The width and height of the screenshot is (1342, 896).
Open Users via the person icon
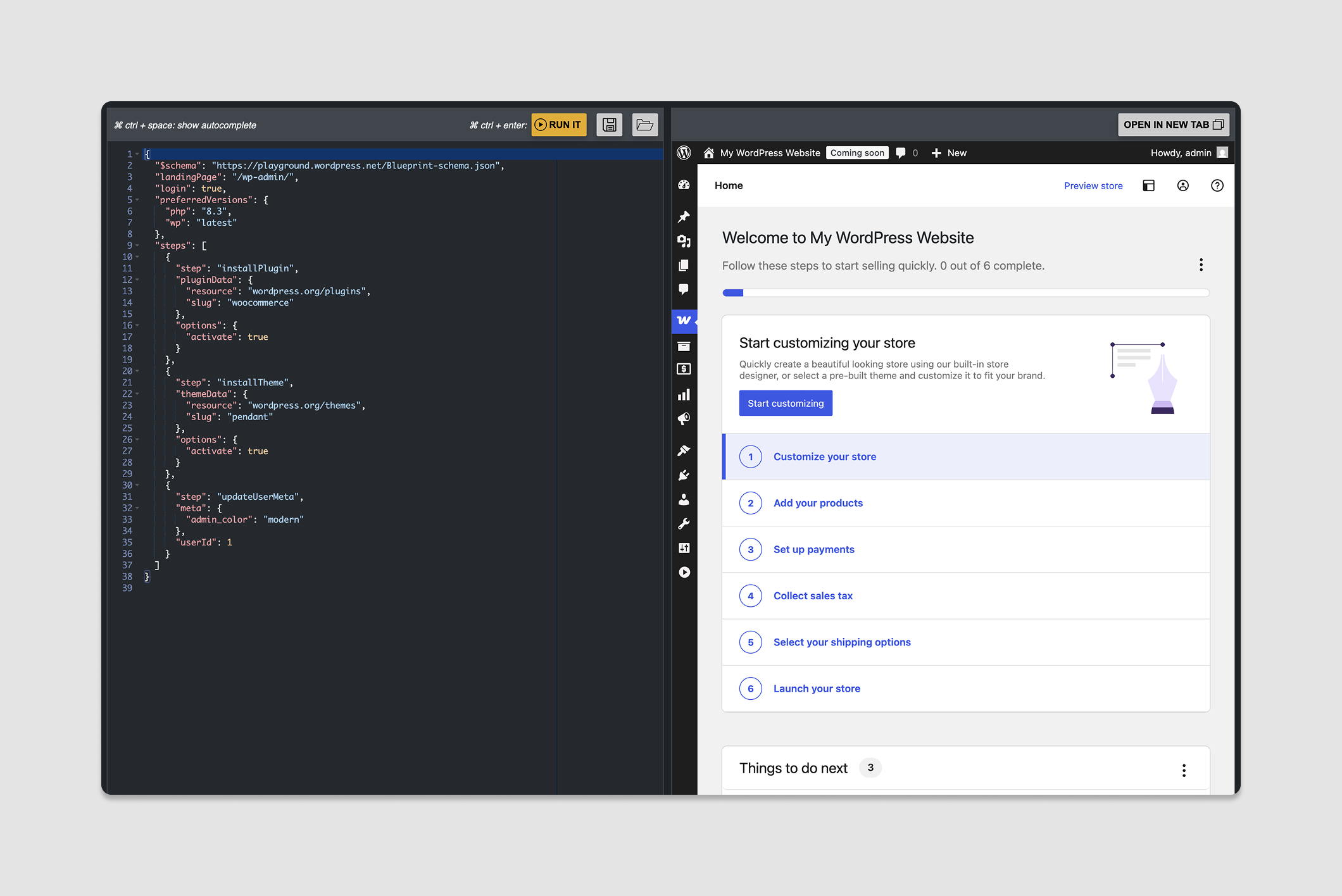684,499
